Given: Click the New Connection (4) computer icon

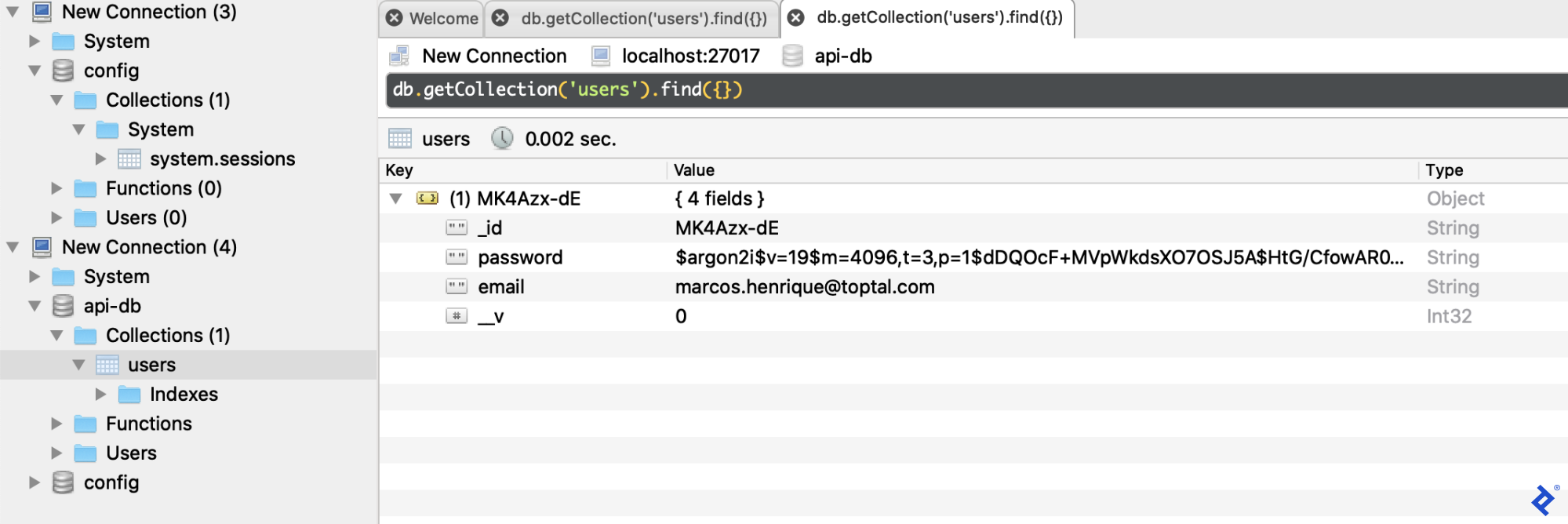Looking at the screenshot, I should [x=42, y=247].
